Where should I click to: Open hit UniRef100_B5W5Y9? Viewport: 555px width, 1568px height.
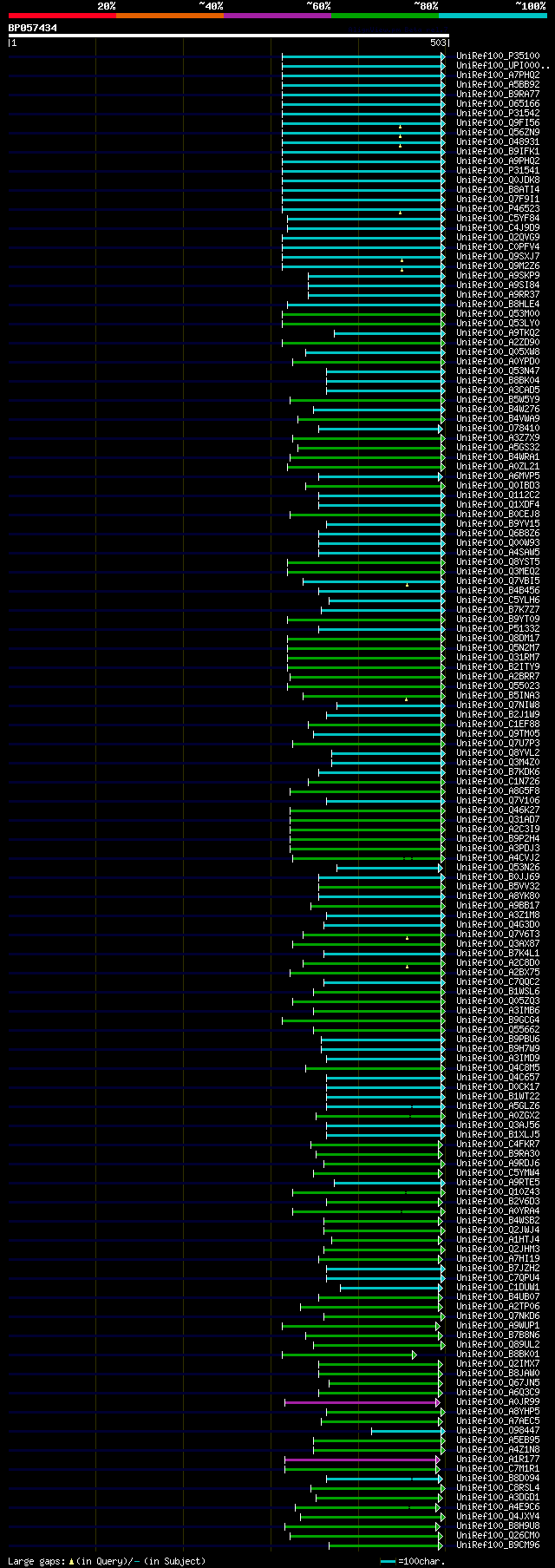point(498,400)
